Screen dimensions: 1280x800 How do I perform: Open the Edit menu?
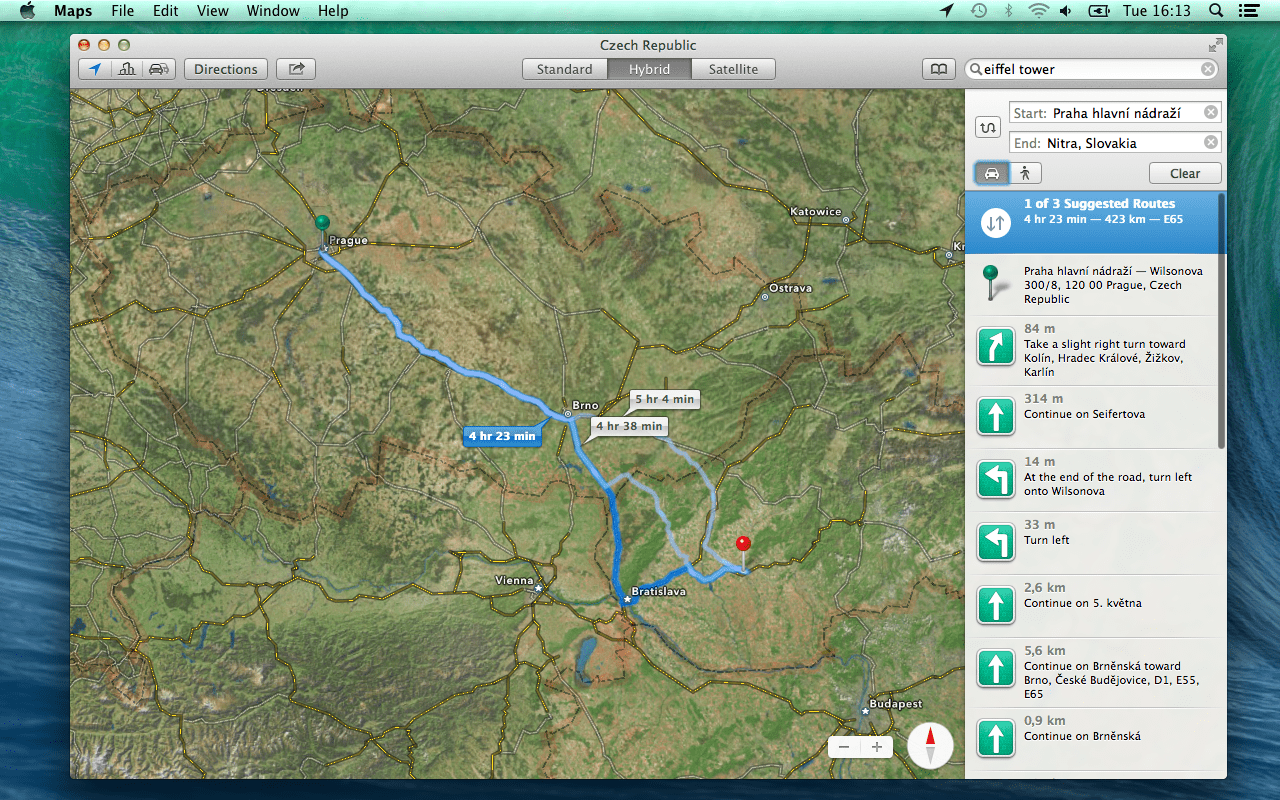[165, 11]
